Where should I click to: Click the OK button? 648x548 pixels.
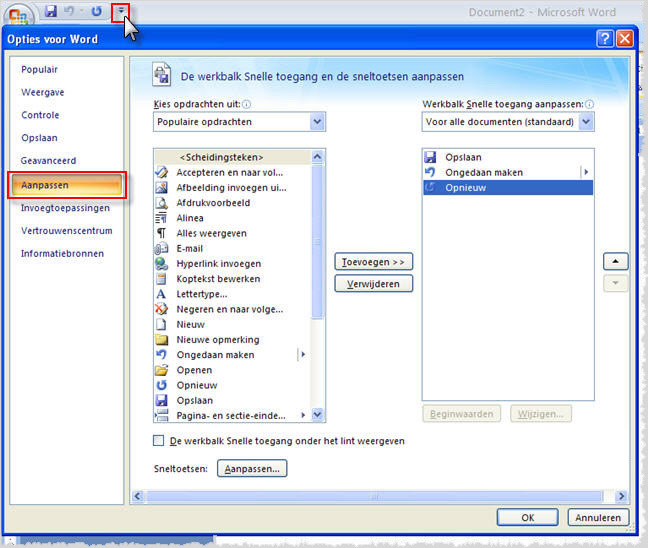pyautogui.click(x=528, y=517)
